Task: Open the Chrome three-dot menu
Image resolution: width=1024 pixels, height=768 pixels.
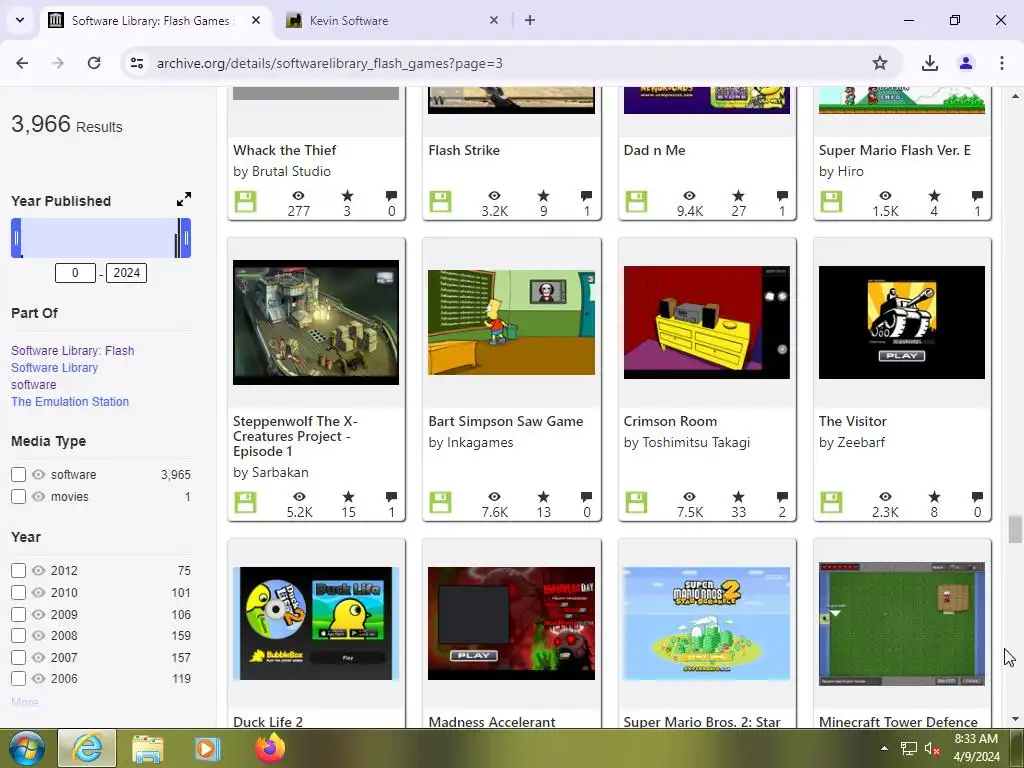Action: [1002, 63]
